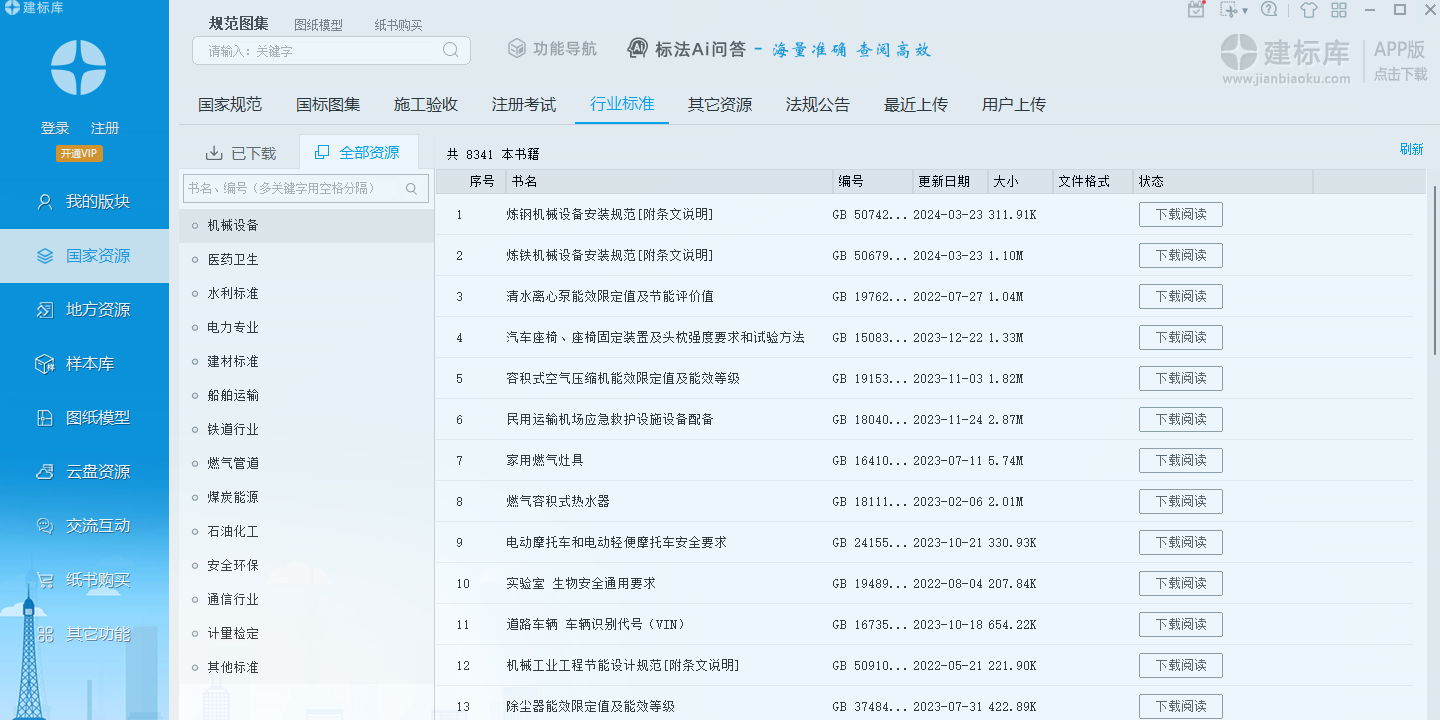1440x720 pixels.
Task: Open 标法Ai问答 assistant icon
Action: (638, 48)
